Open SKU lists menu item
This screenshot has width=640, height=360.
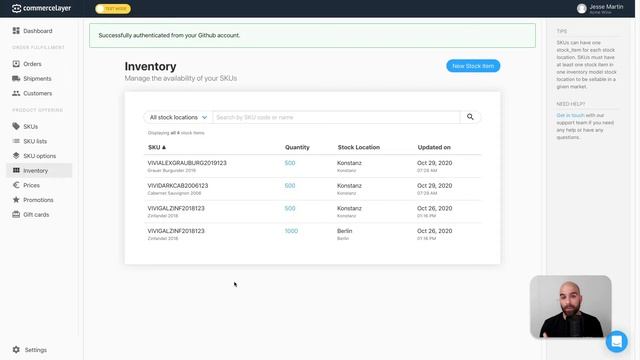[x=35, y=141]
